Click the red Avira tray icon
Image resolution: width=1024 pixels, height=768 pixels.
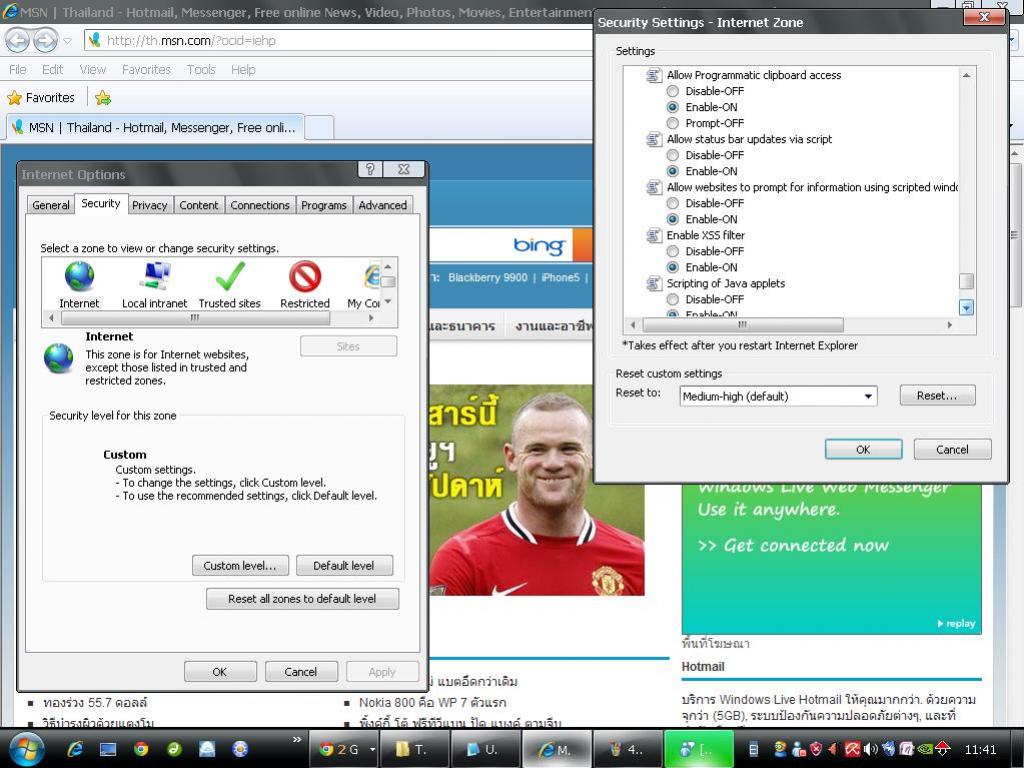click(852, 749)
